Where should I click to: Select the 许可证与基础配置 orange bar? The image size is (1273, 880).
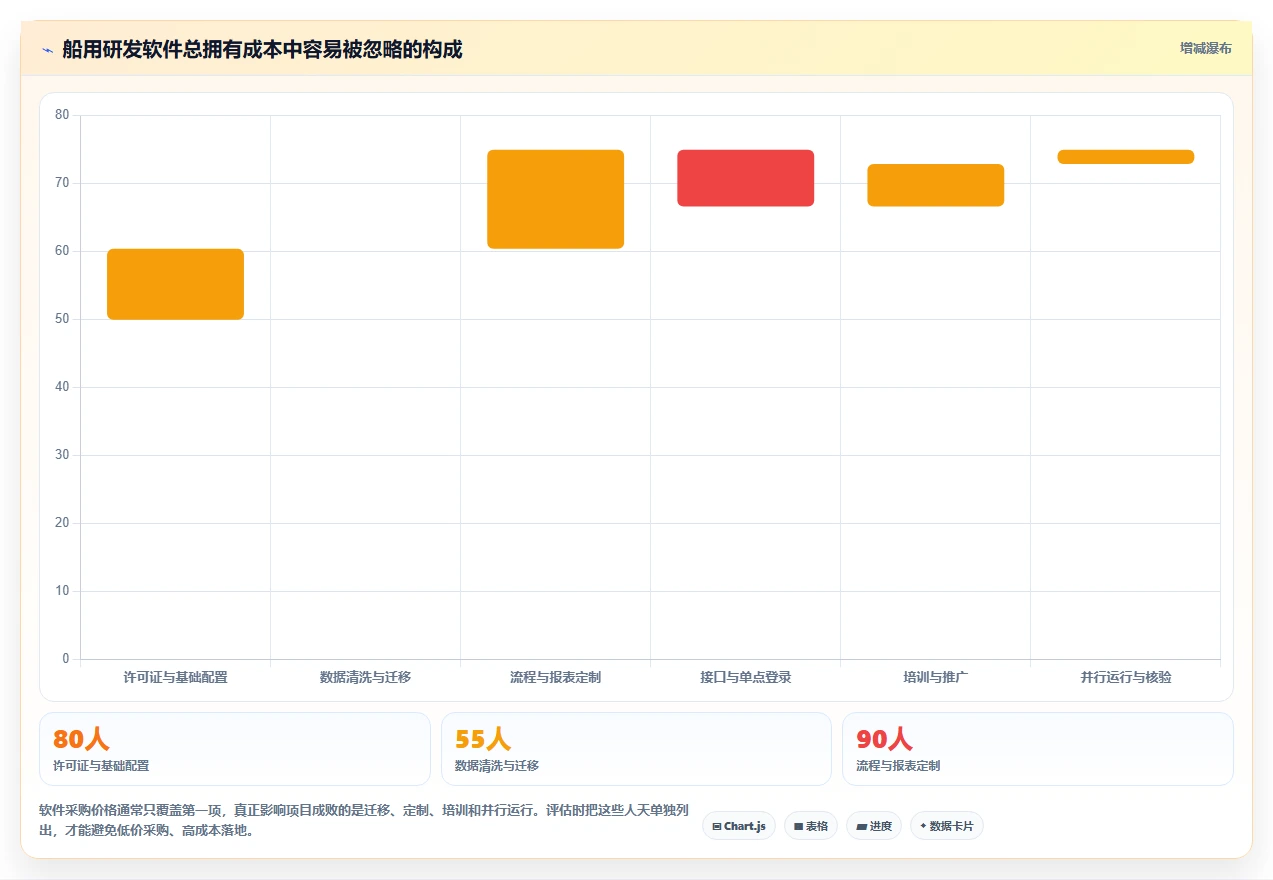point(175,284)
